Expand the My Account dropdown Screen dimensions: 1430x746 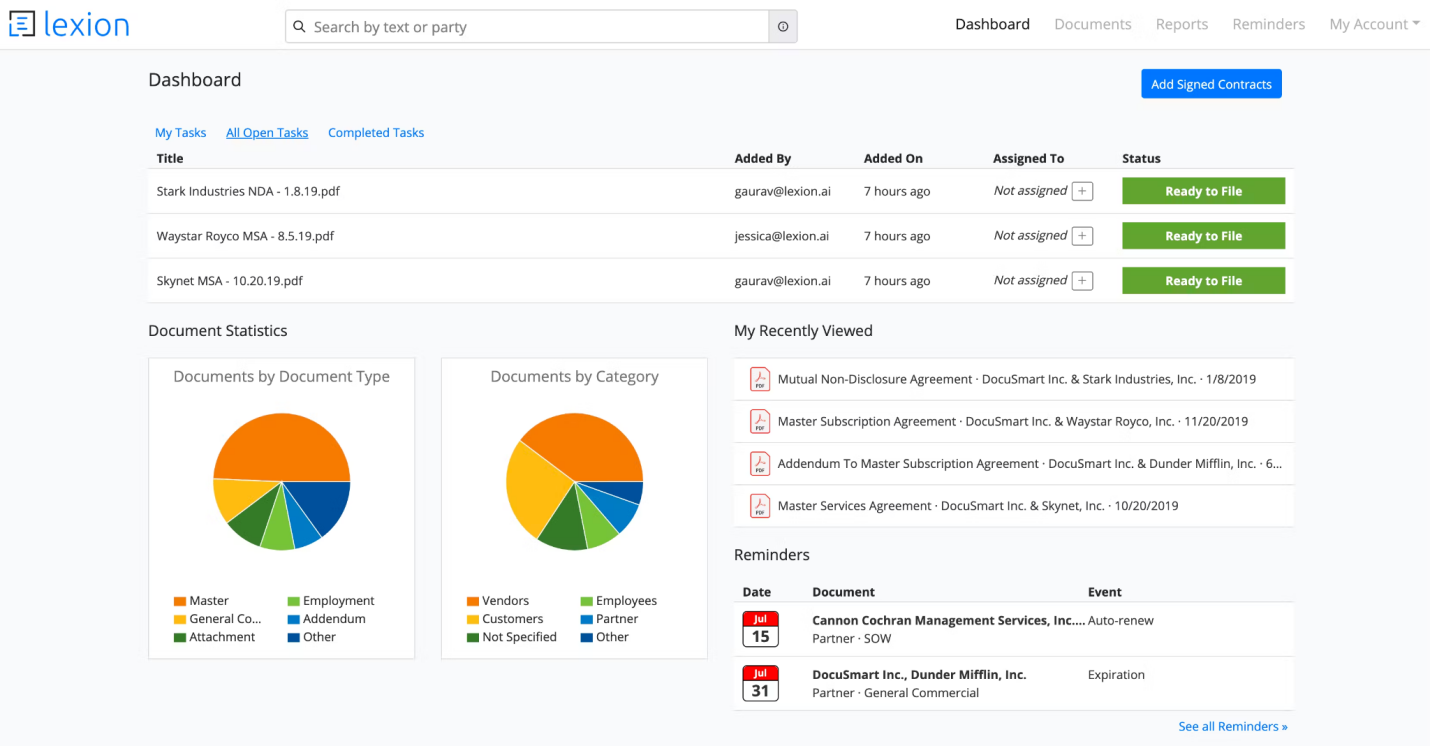point(1373,25)
